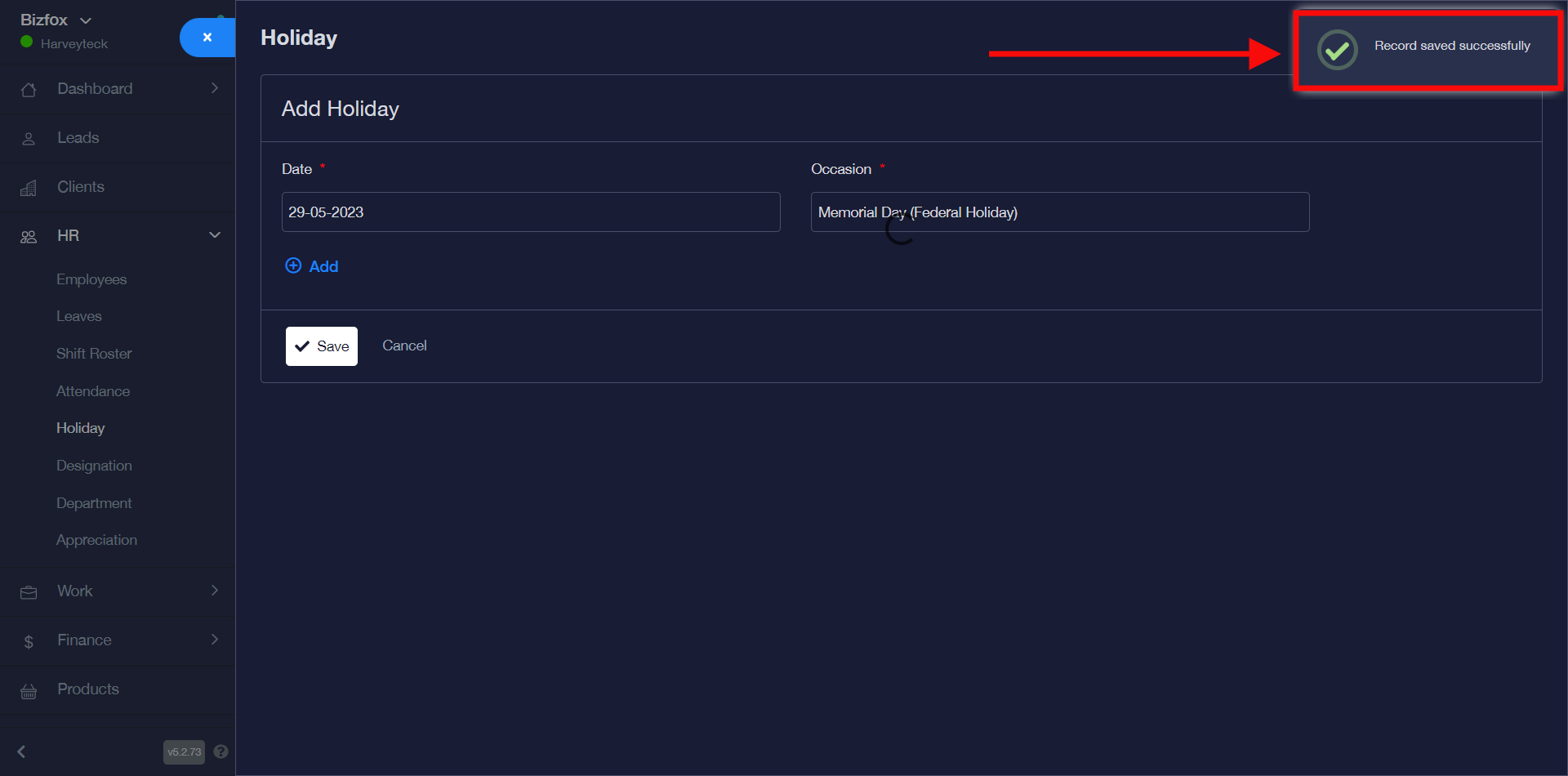
Task: Click the Work briefcase icon
Action: point(29,592)
